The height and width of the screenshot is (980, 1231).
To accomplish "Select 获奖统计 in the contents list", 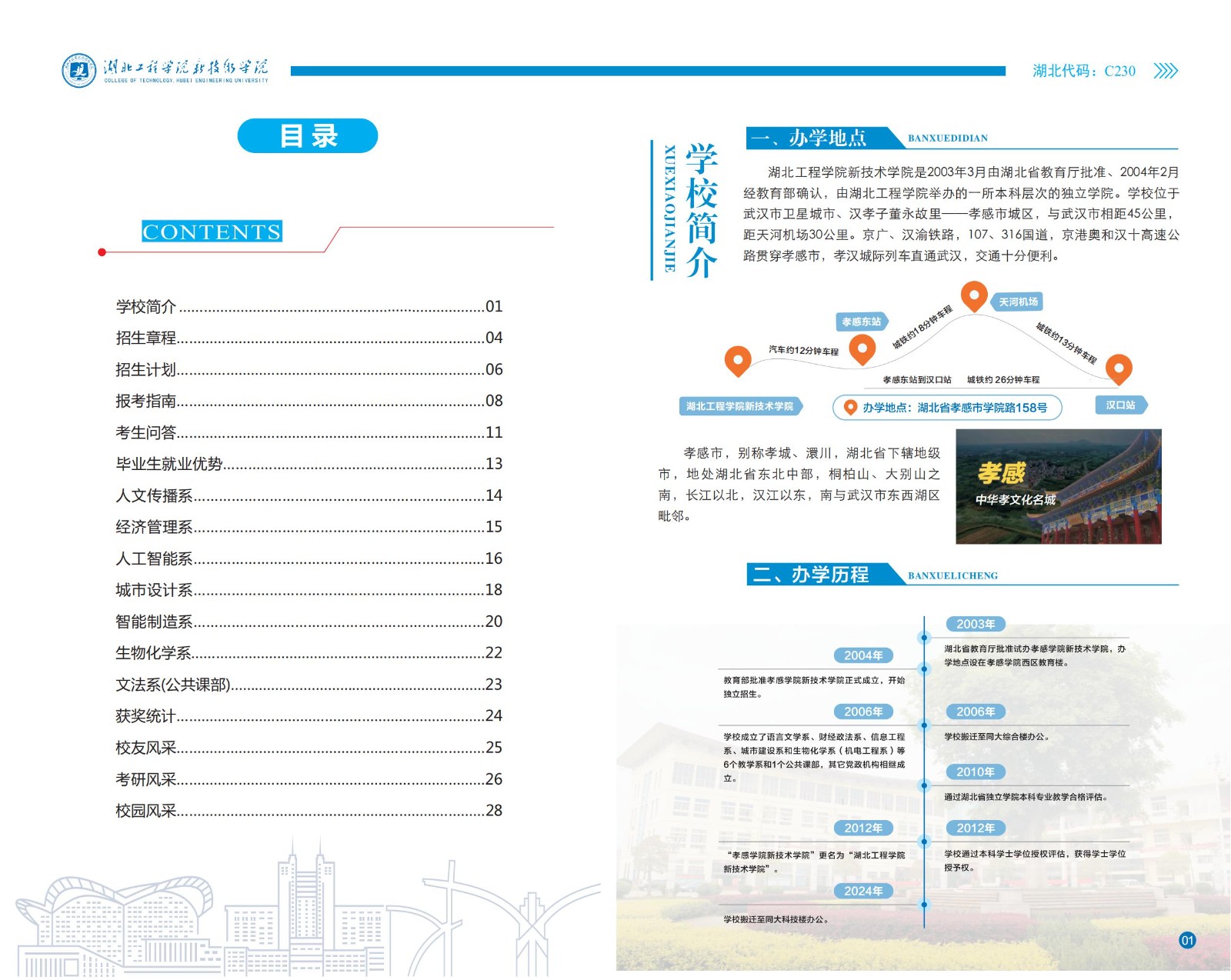I will pyautogui.click(x=309, y=716).
